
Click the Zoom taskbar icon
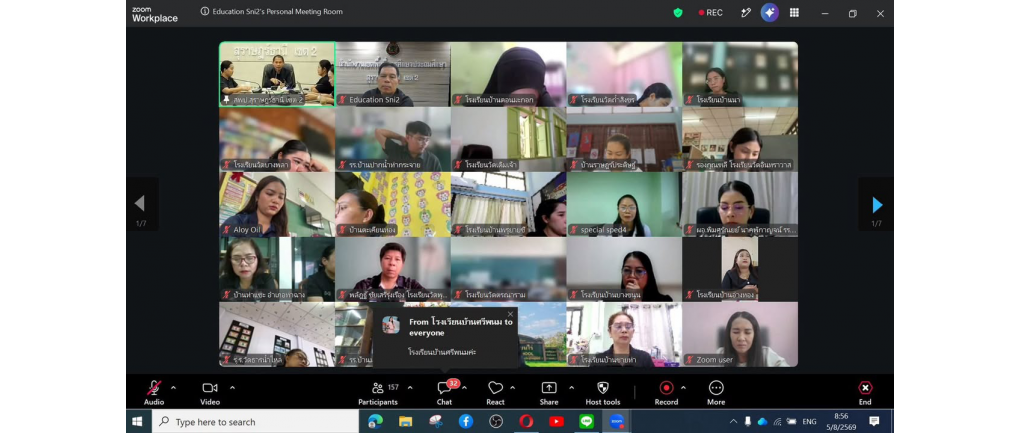tap(617, 421)
